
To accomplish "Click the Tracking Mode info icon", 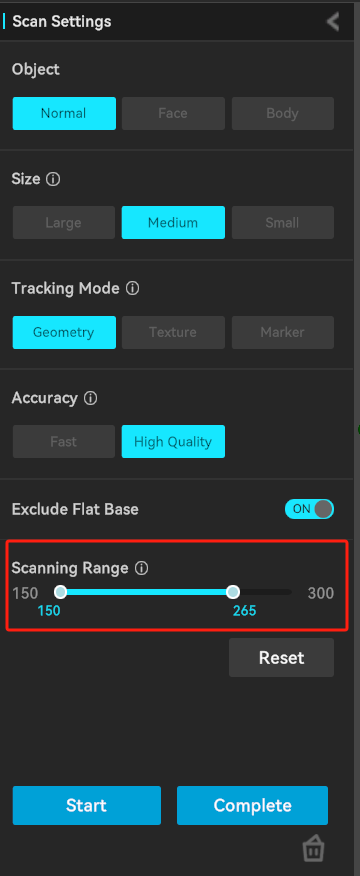I will pyautogui.click(x=132, y=289).
